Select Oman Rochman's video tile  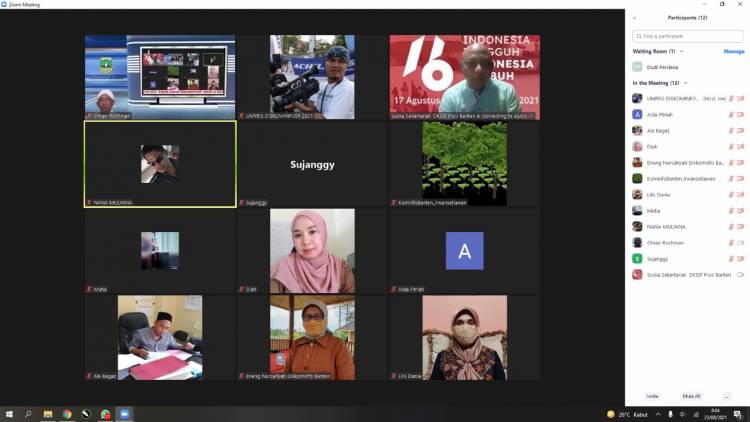(x=160, y=77)
